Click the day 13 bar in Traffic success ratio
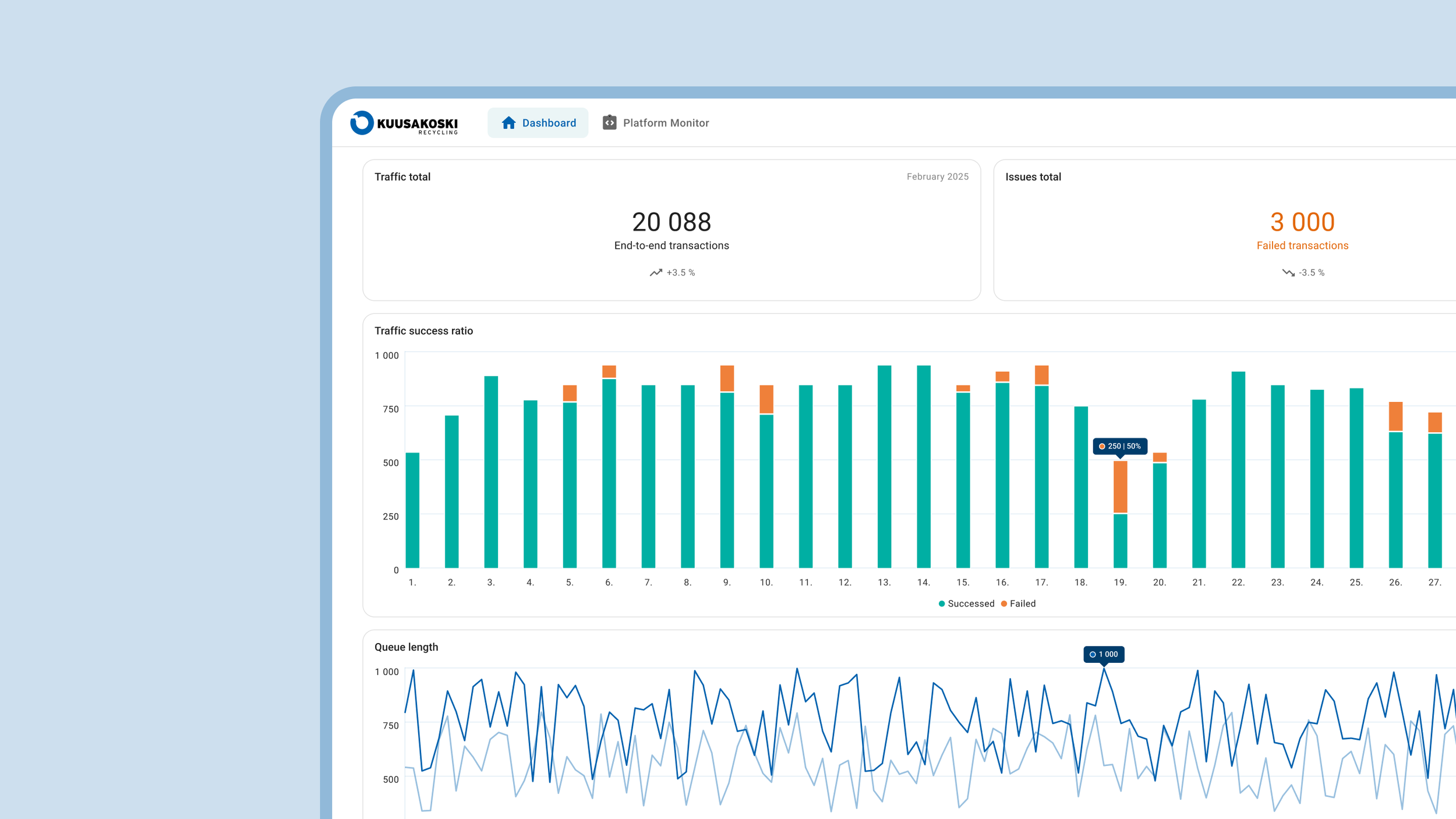The image size is (1456, 819). pyautogui.click(x=884, y=467)
